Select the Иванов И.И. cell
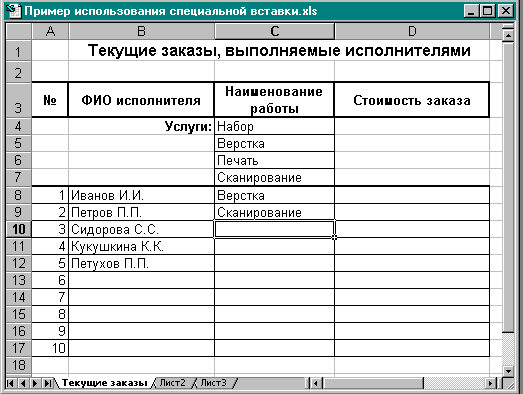523x394 pixels. [141, 195]
